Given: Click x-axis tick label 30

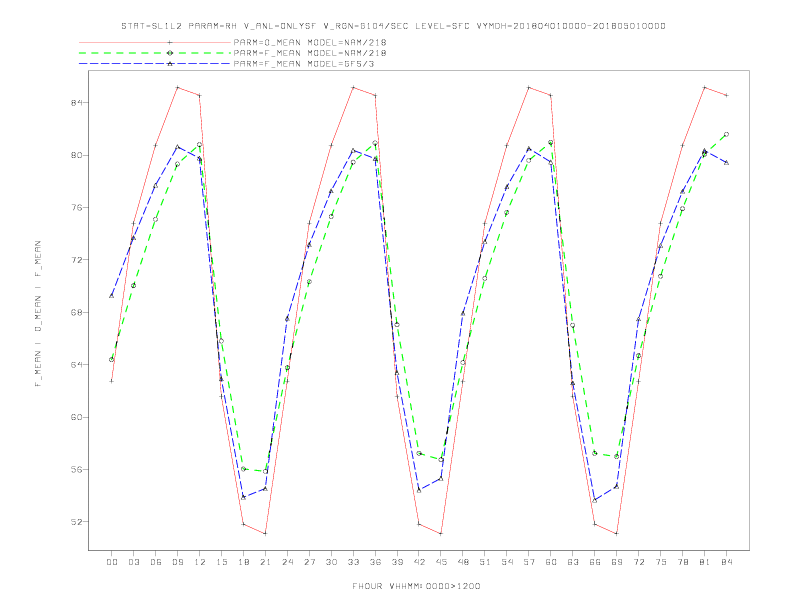Looking at the screenshot, I should (x=331, y=562).
